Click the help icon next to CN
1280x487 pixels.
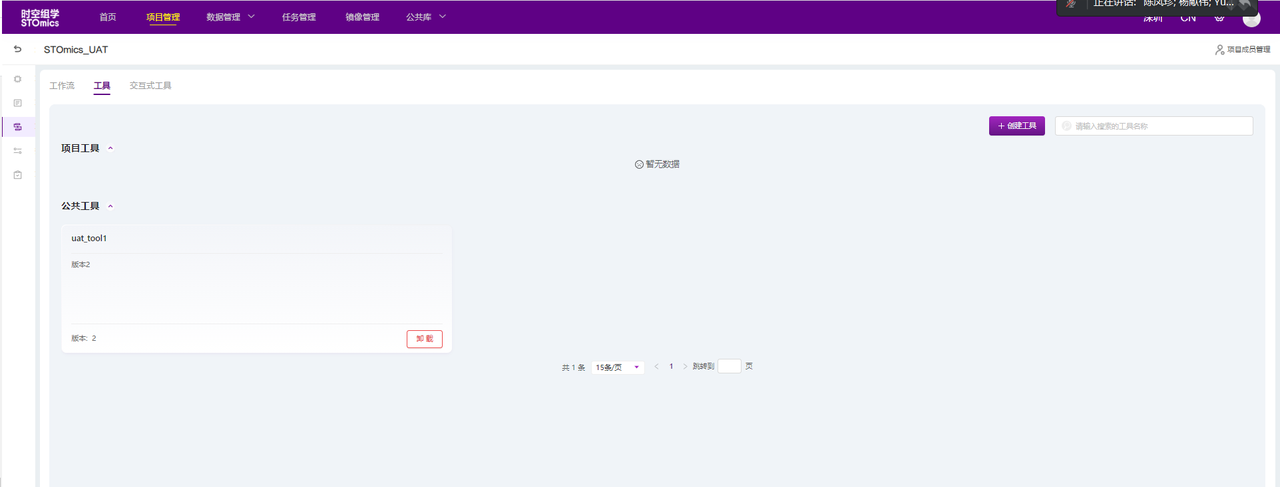(x=1219, y=17)
